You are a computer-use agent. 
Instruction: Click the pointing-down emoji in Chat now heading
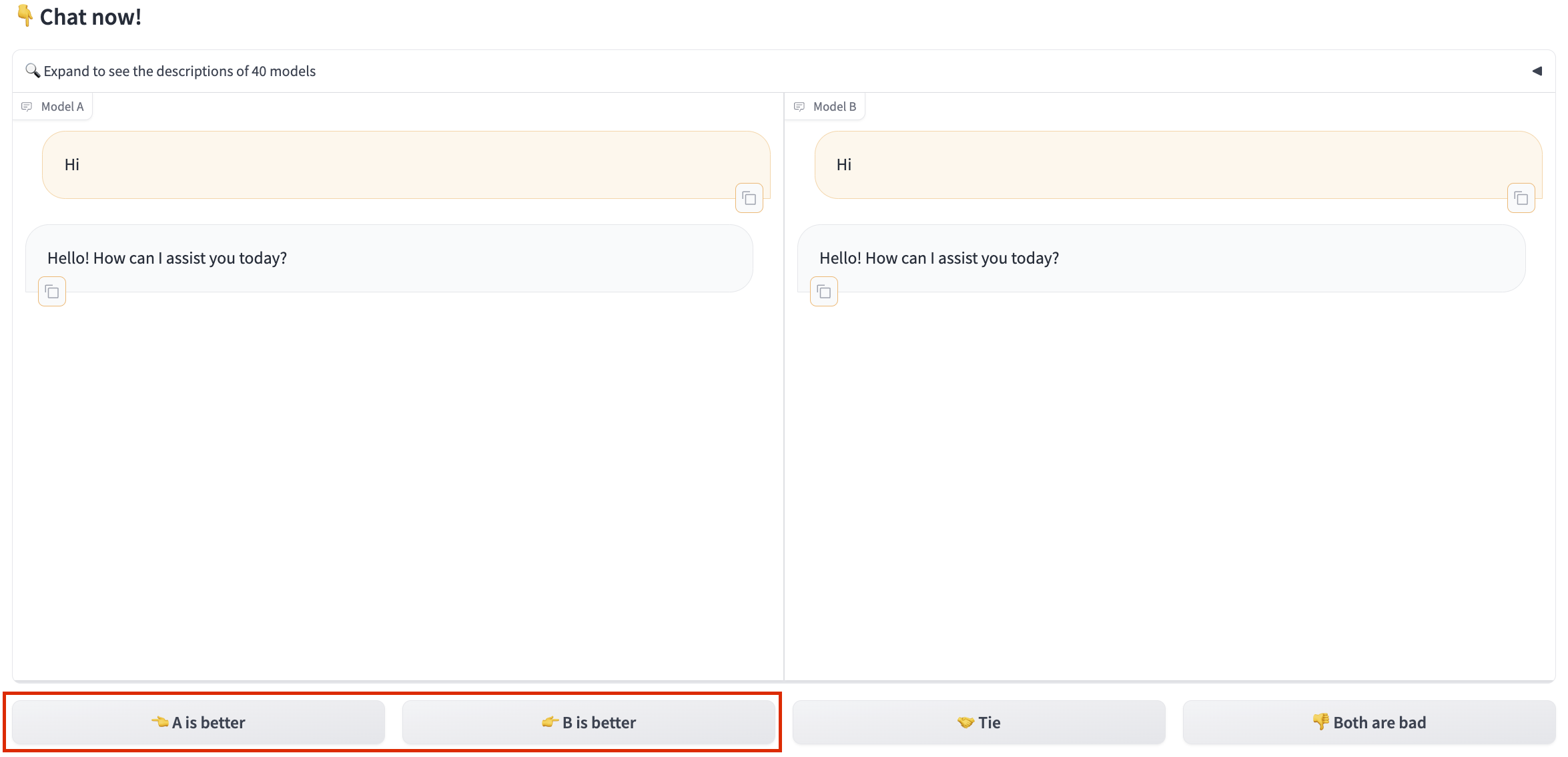pos(25,15)
